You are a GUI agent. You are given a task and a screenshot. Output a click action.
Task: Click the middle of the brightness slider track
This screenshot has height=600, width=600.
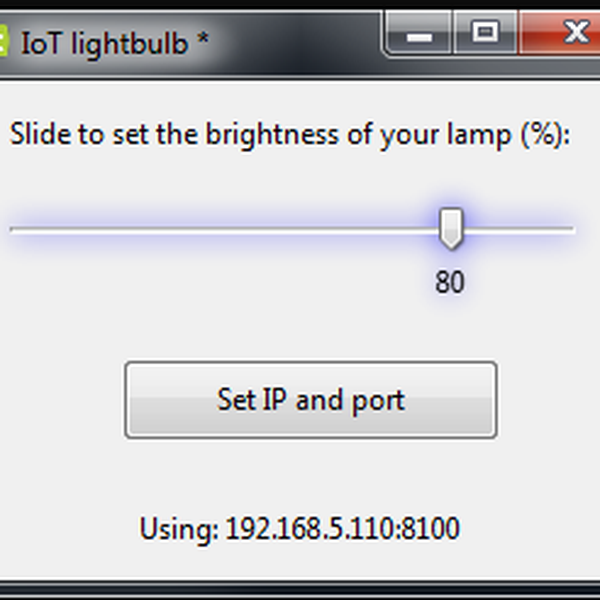tap(292, 230)
